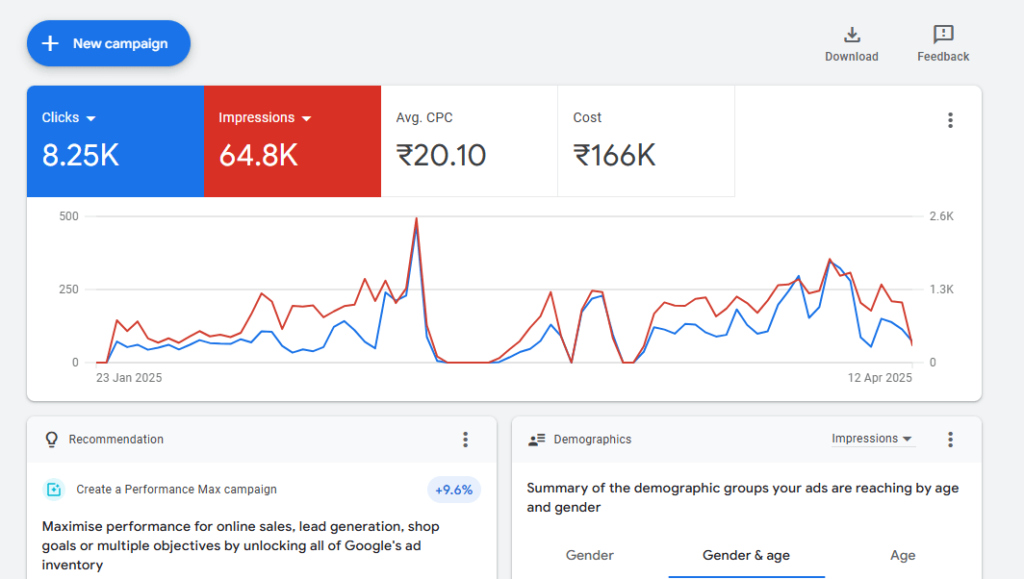Open the Demographics card three-dot menu

[949, 439]
